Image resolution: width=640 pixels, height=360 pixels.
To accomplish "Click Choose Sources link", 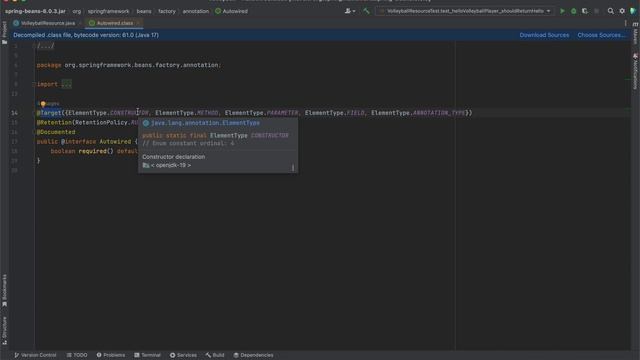I will coord(601,35).
